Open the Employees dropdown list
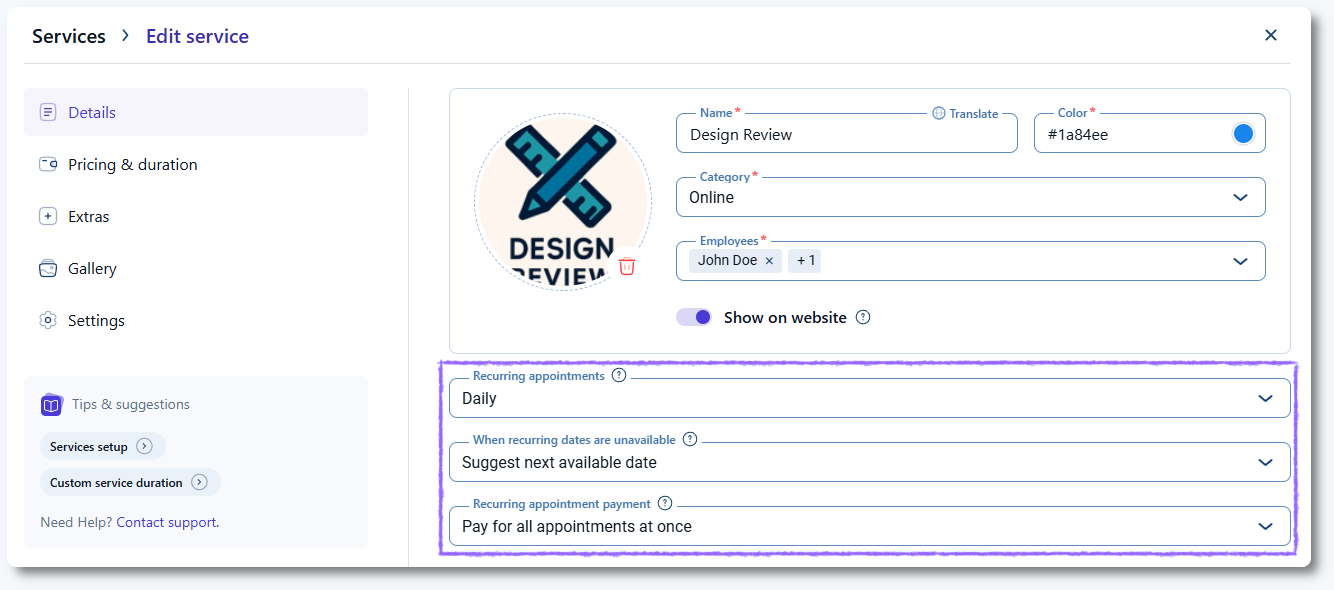 [1240, 261]
